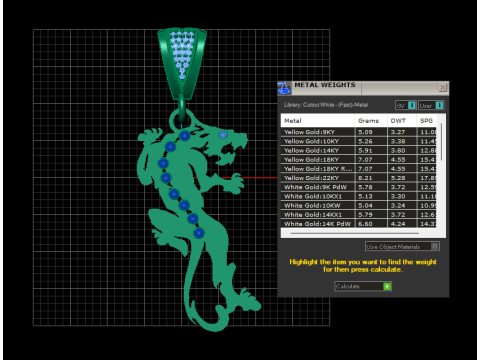This screenshot has width=480, height=360.
Task: Select the pavé-set pendant bail
Action: click(182, 63)
